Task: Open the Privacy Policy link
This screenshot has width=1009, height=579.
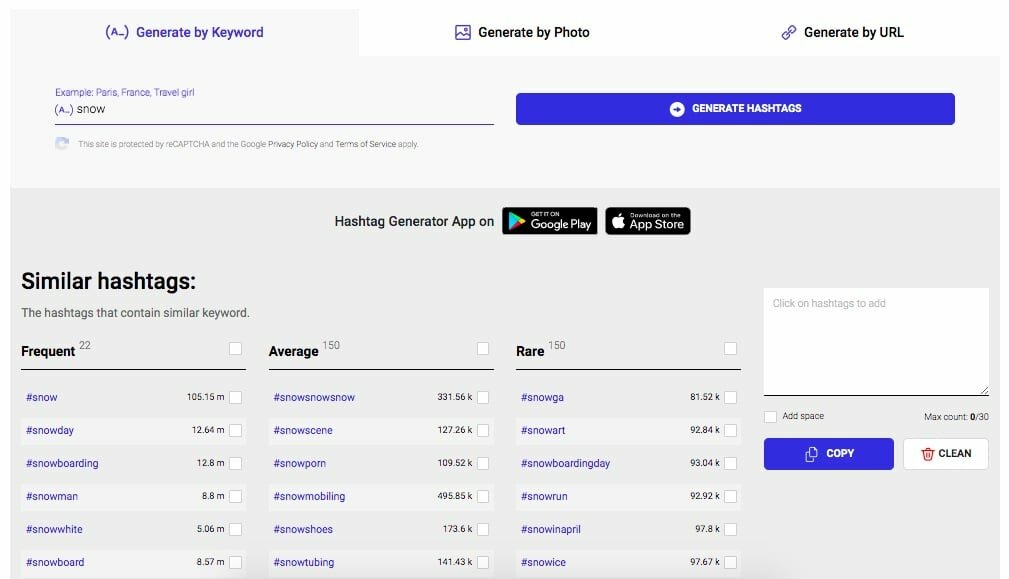Action: pos(292,145)
